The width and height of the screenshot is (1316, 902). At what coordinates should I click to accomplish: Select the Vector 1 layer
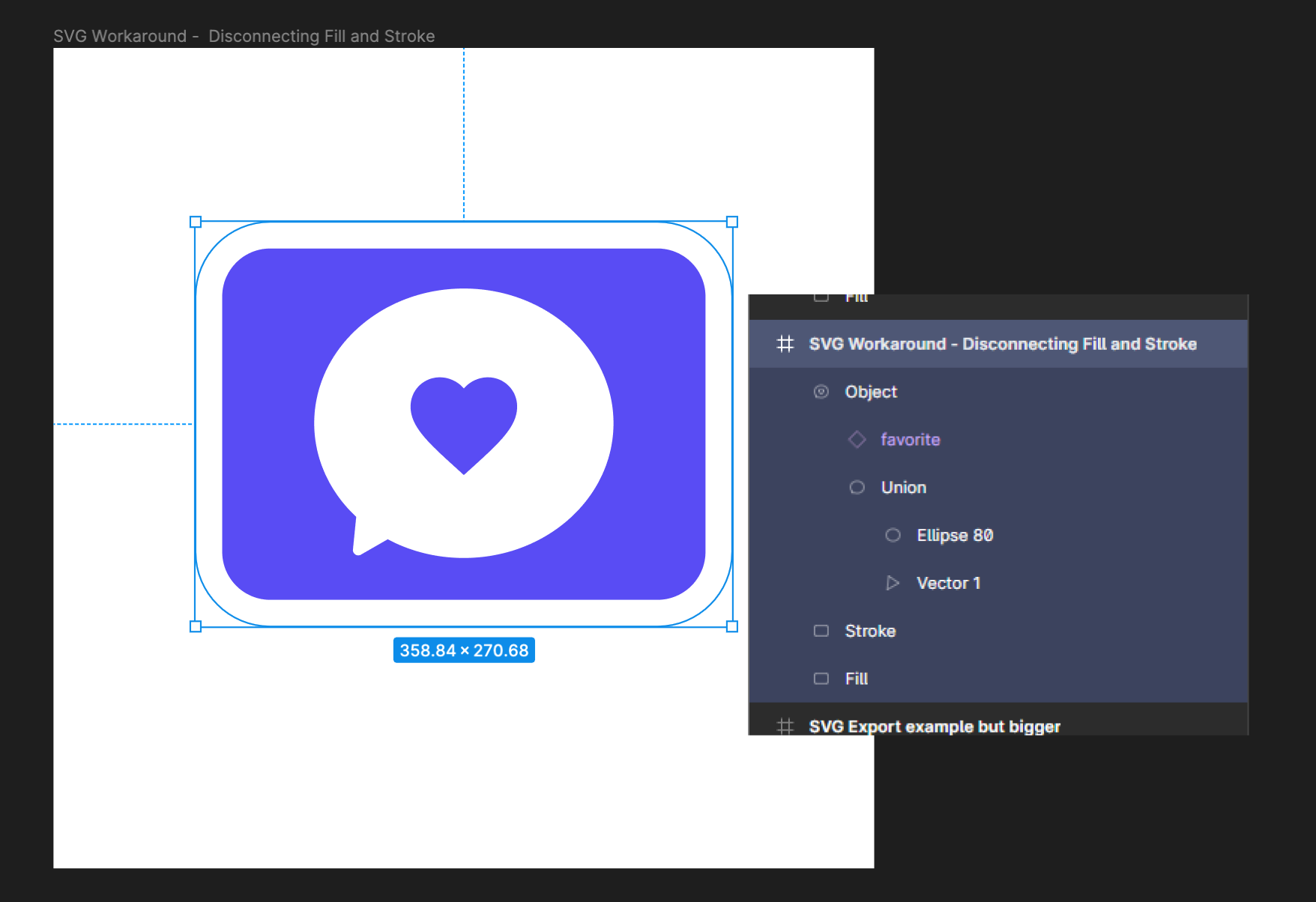(x=998, y=583)
